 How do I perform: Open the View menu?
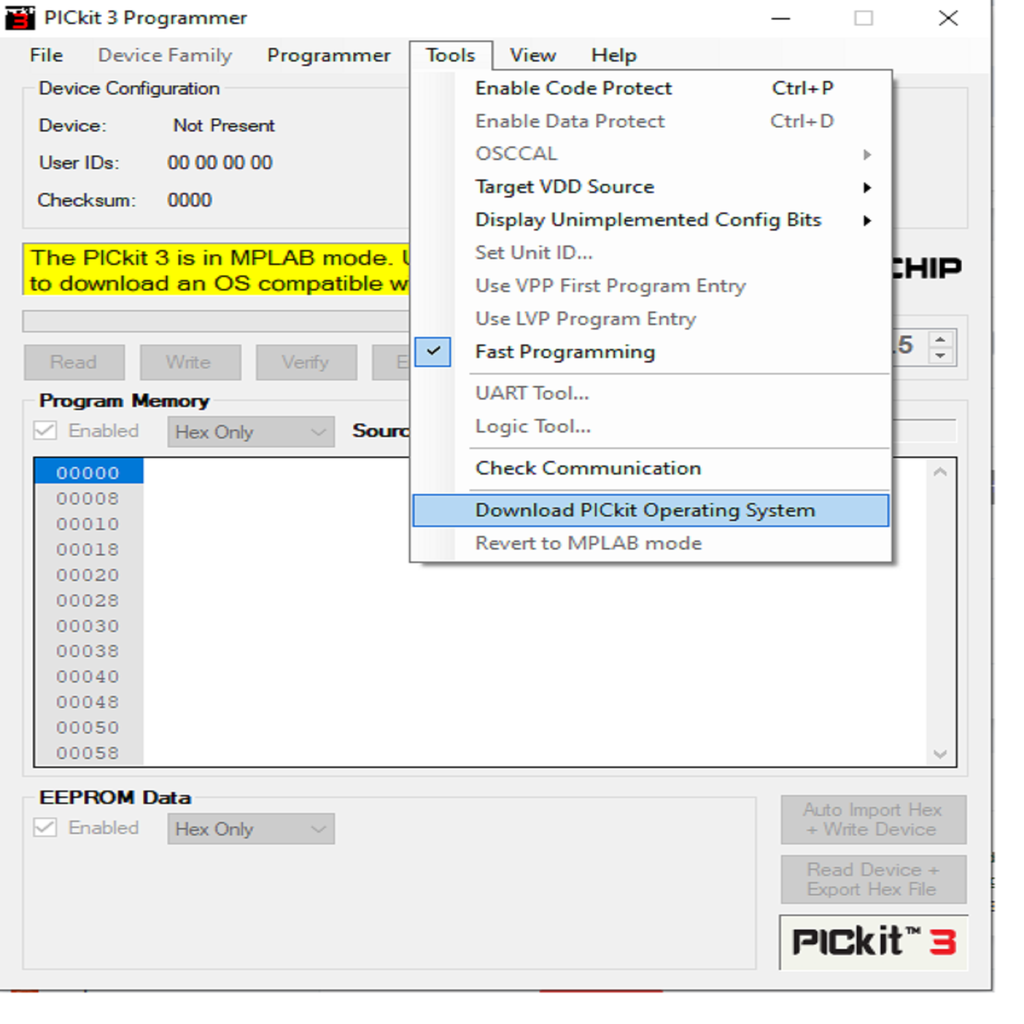532,55
